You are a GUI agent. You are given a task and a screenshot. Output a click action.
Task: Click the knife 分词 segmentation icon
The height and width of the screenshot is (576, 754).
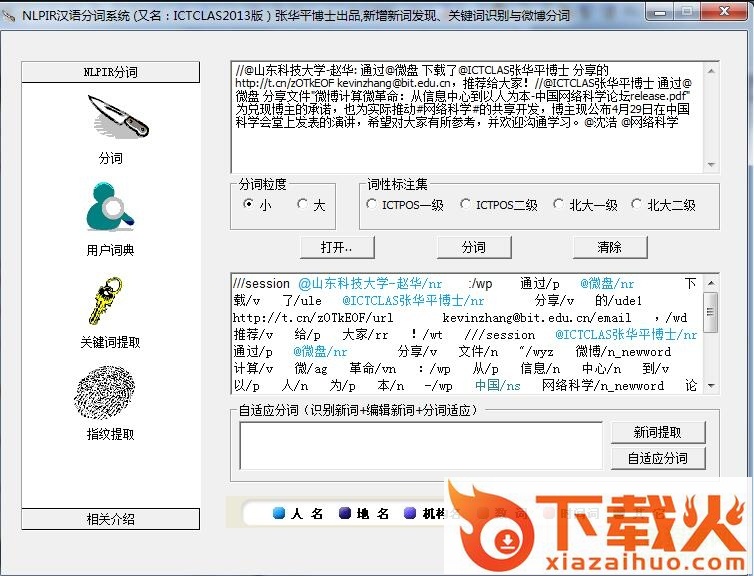[116, 118]
